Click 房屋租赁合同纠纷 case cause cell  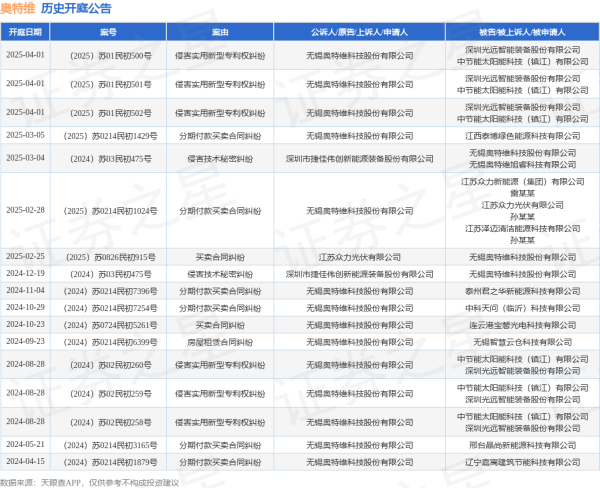[x=220, y=342]
